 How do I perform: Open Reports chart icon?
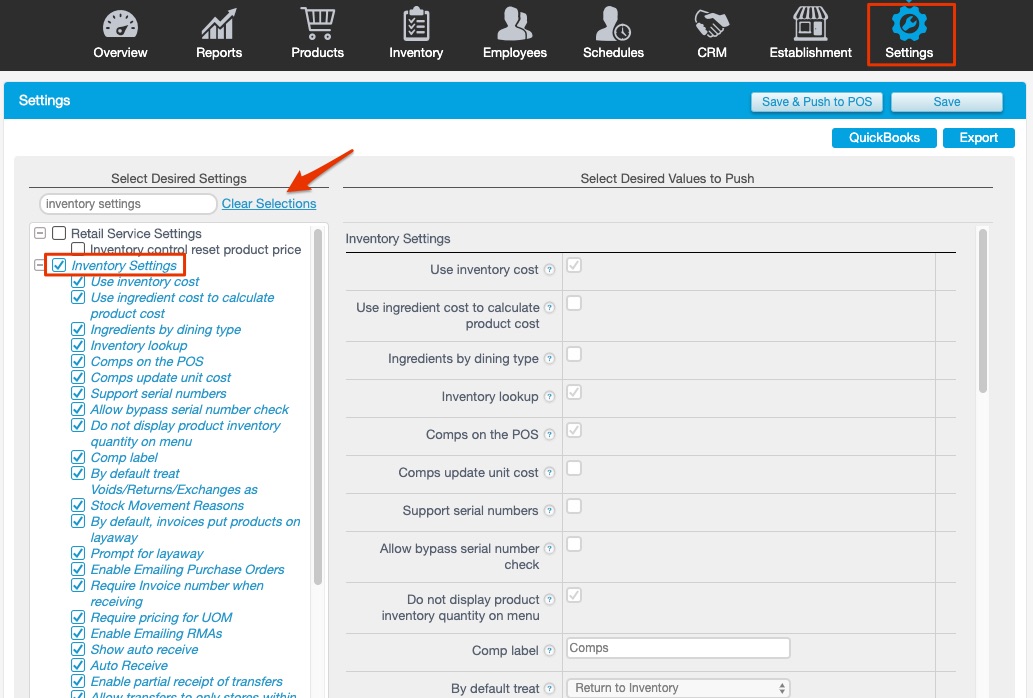tap(218, 24)
